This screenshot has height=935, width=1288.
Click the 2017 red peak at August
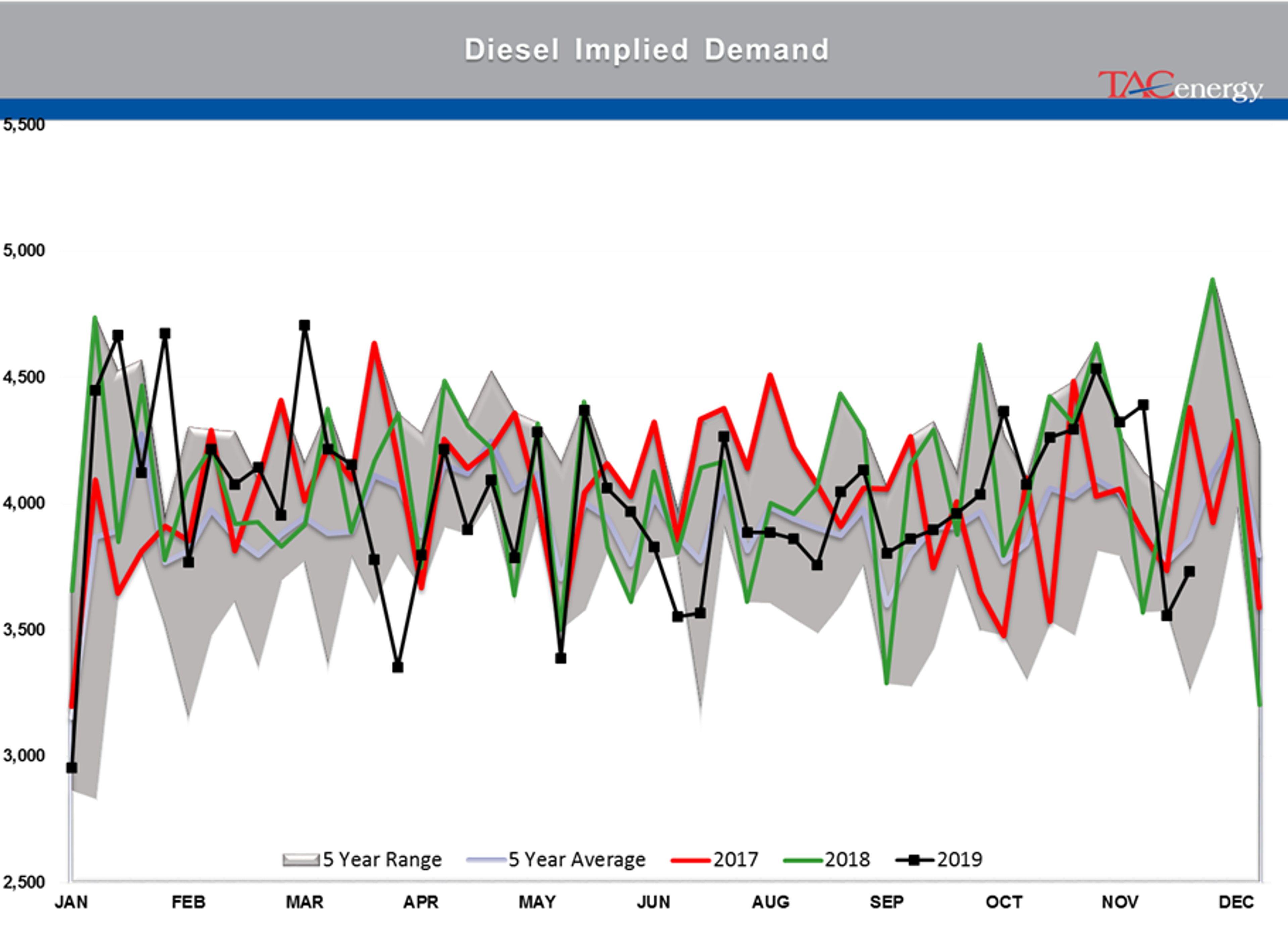pyautogui.click(x=770, y=375)
